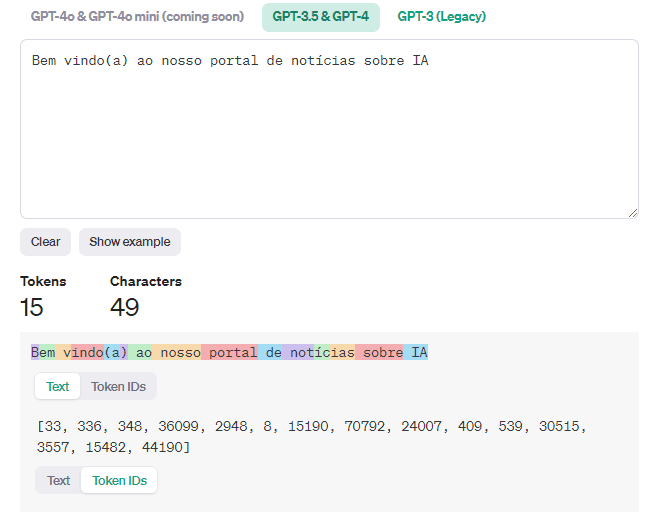648x524 pixels.
Task: Click the highlighted "nosso" token
Action: pos(180,353)
